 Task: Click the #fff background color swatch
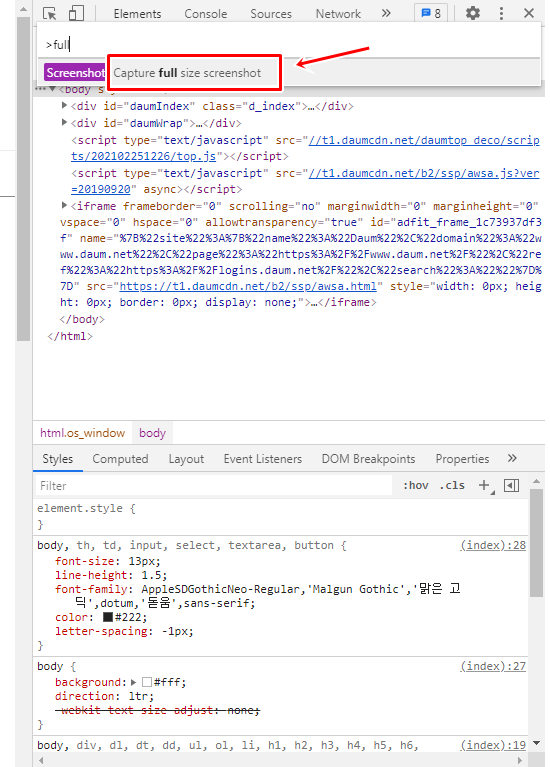click(x=147, y=682)
